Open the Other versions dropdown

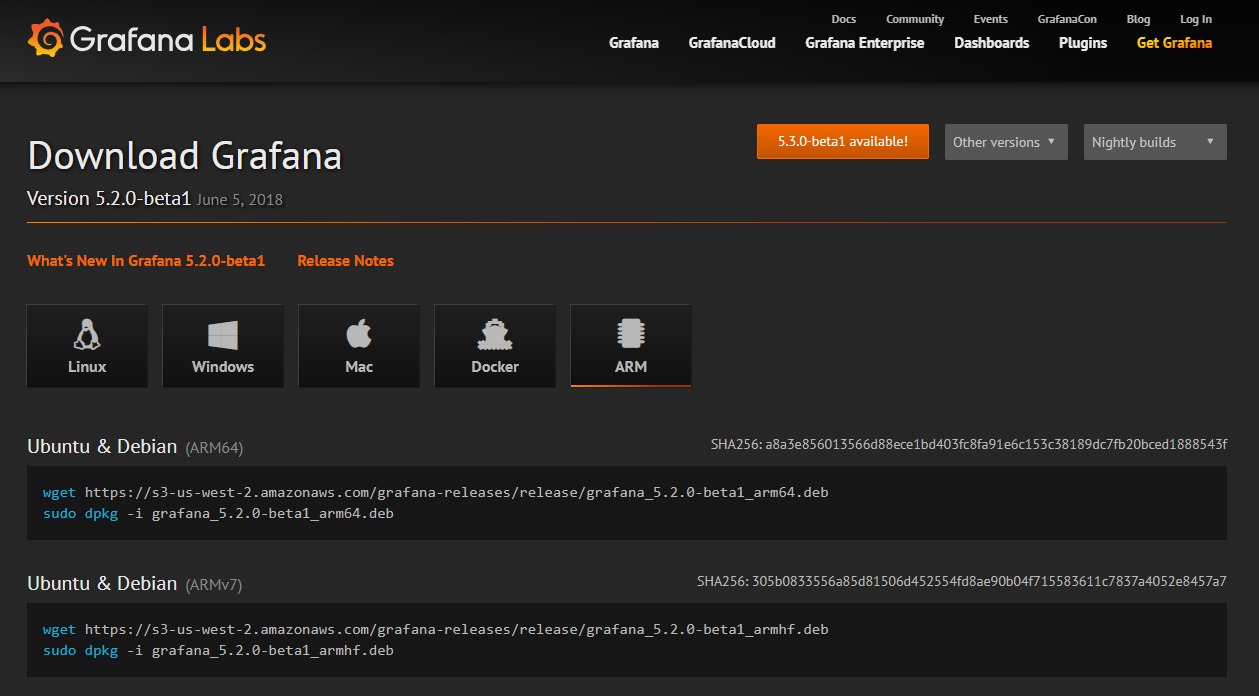click(x=1006, y=142)
